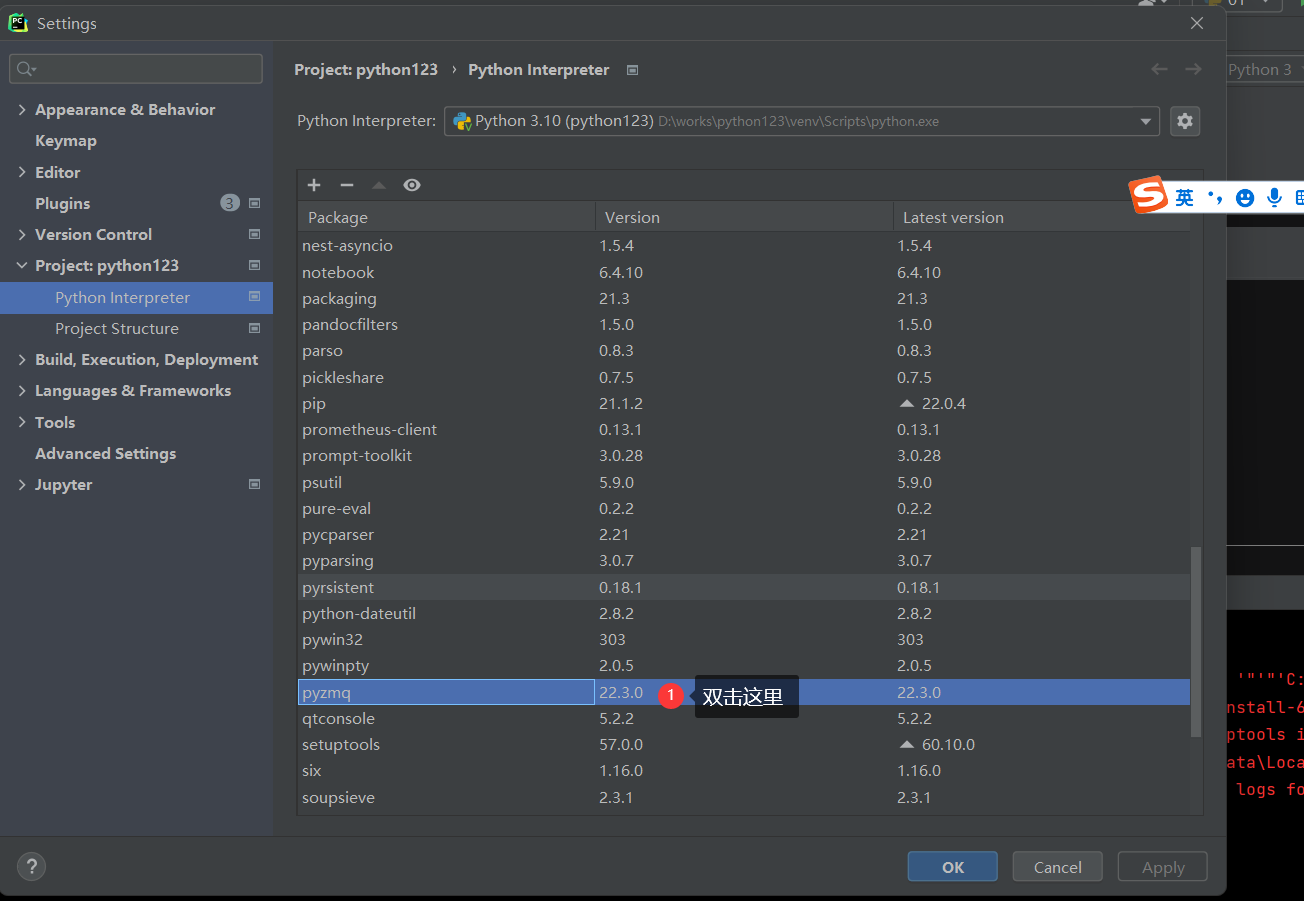Viewport: 1304px width, 901px height.
Task: Click the Sogou input method S logo
Action: coord(1149,196)
